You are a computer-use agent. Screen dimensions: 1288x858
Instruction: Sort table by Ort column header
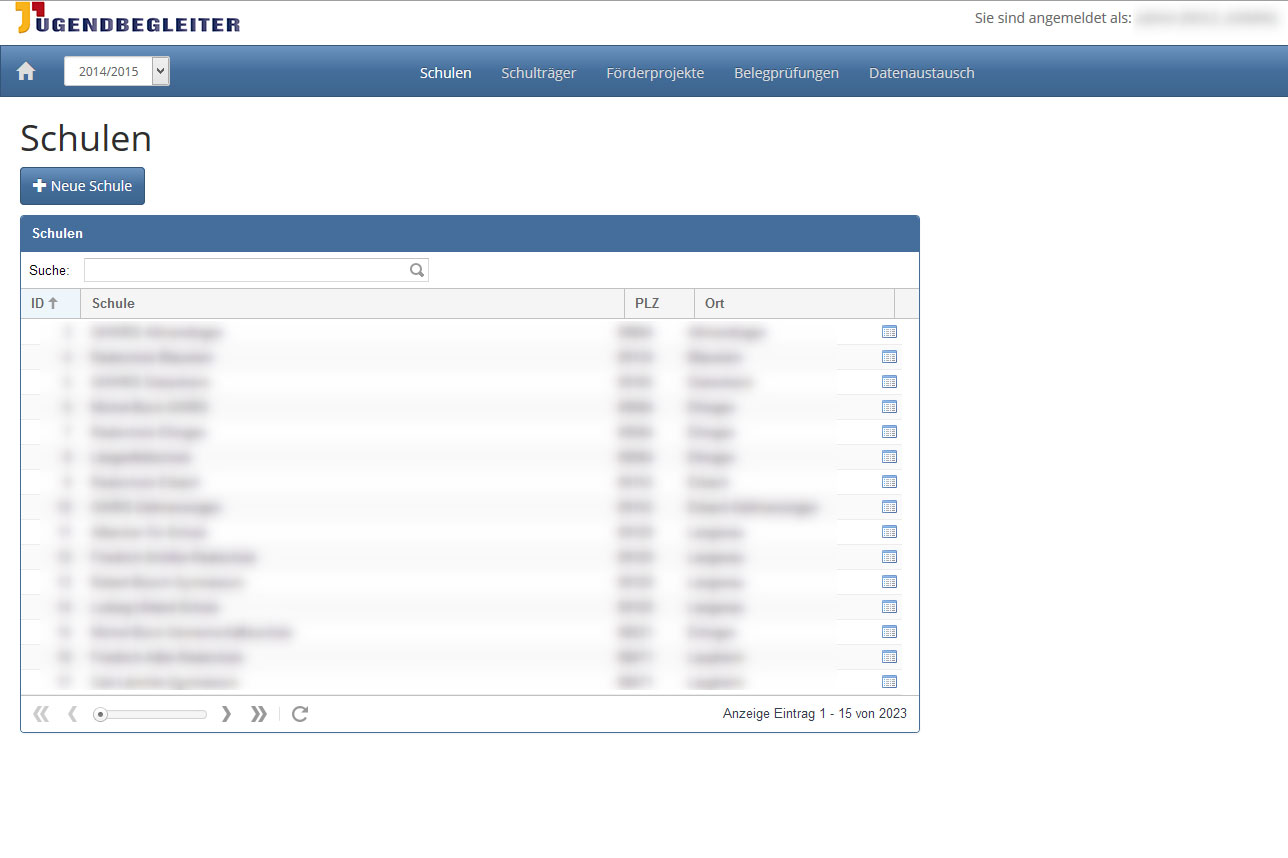click(x=714, y=303)
